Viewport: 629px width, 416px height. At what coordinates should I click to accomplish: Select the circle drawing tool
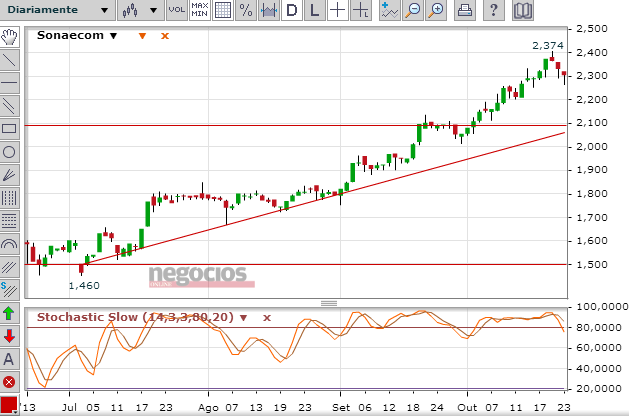click(x=9, y=152)
